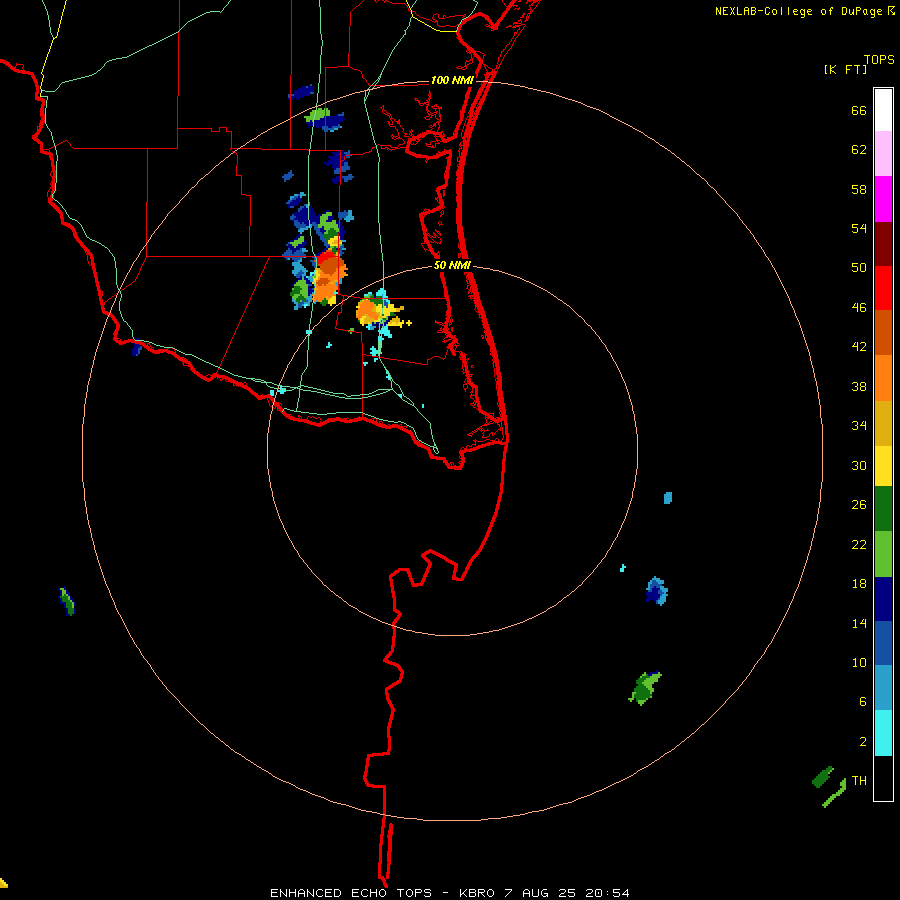900x900 pixels.
Task: Click the dark green 26 legend band
Action: (883, 509)
